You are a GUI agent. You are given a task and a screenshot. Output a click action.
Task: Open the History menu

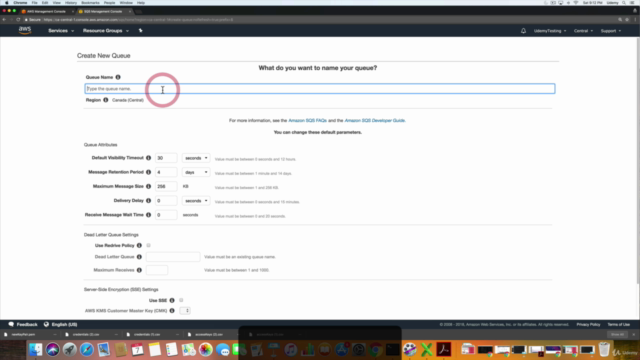pyautogui.click(x=71, y=3)
